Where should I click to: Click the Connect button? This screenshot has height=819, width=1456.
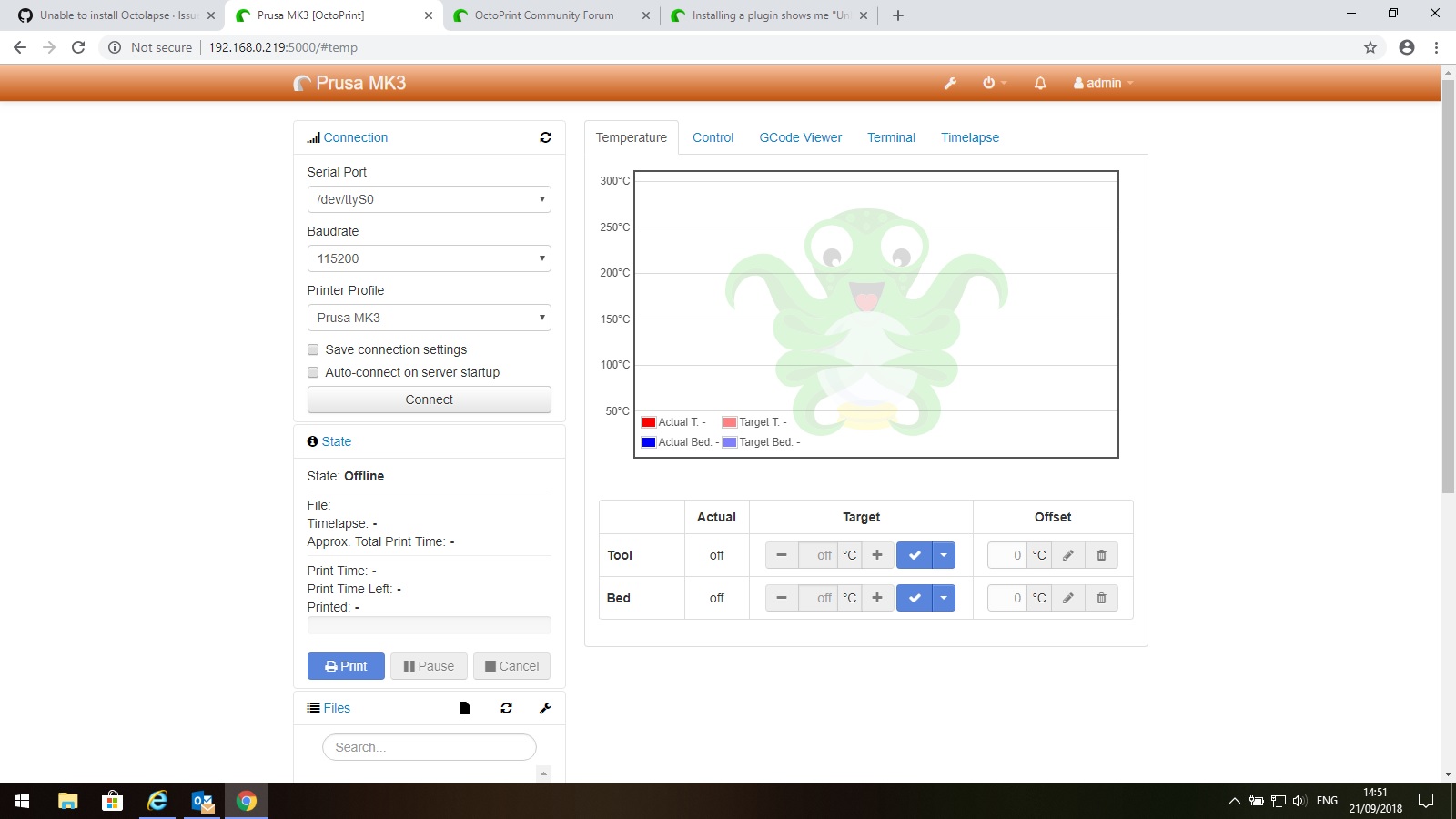pyautogui.click(x=430, y=399)
